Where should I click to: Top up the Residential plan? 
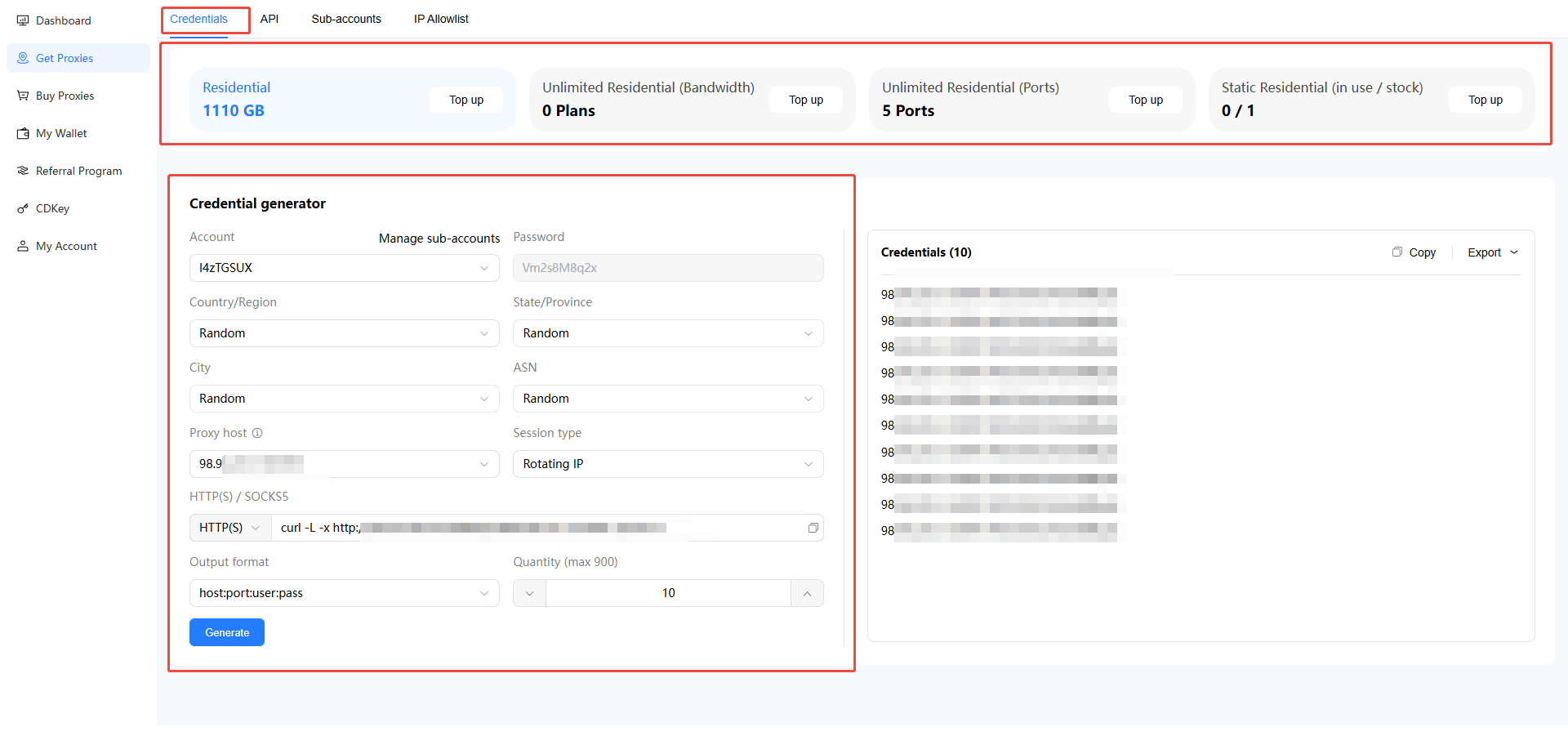coord(466,100)
